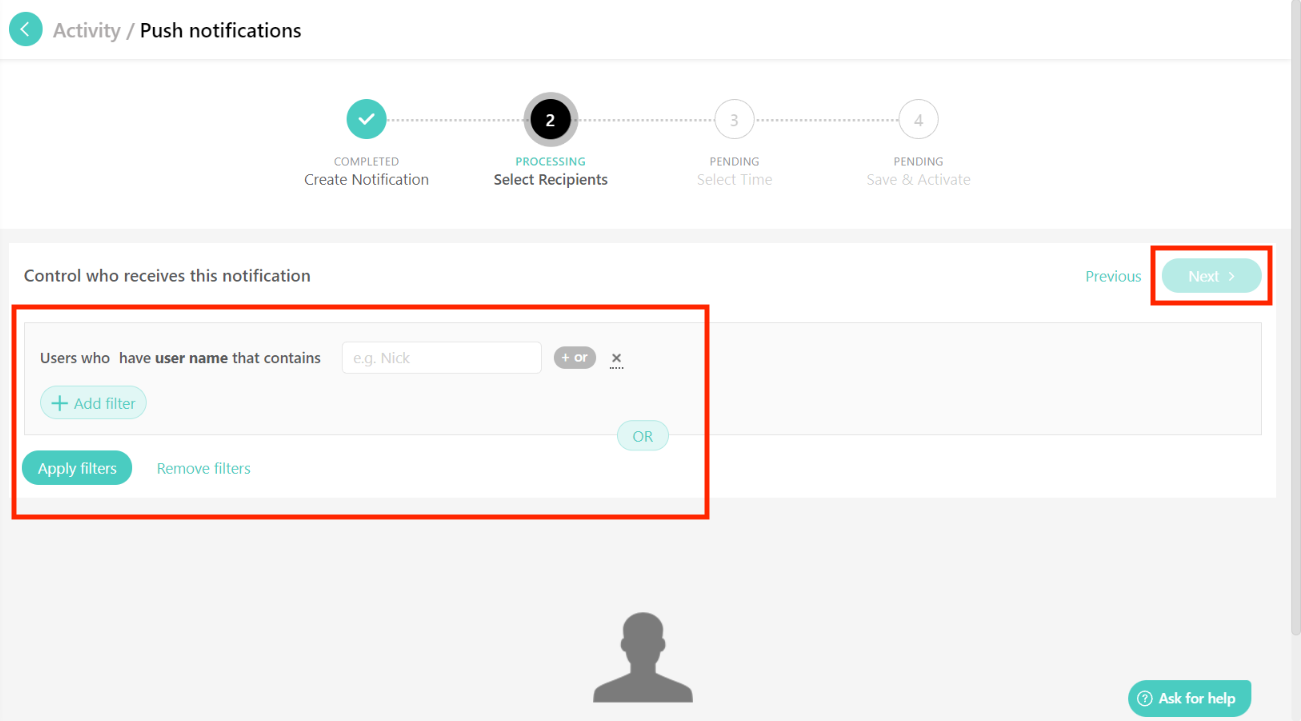Click the Next button
Screen dimensions: 1301x721
coord(1211,275)
